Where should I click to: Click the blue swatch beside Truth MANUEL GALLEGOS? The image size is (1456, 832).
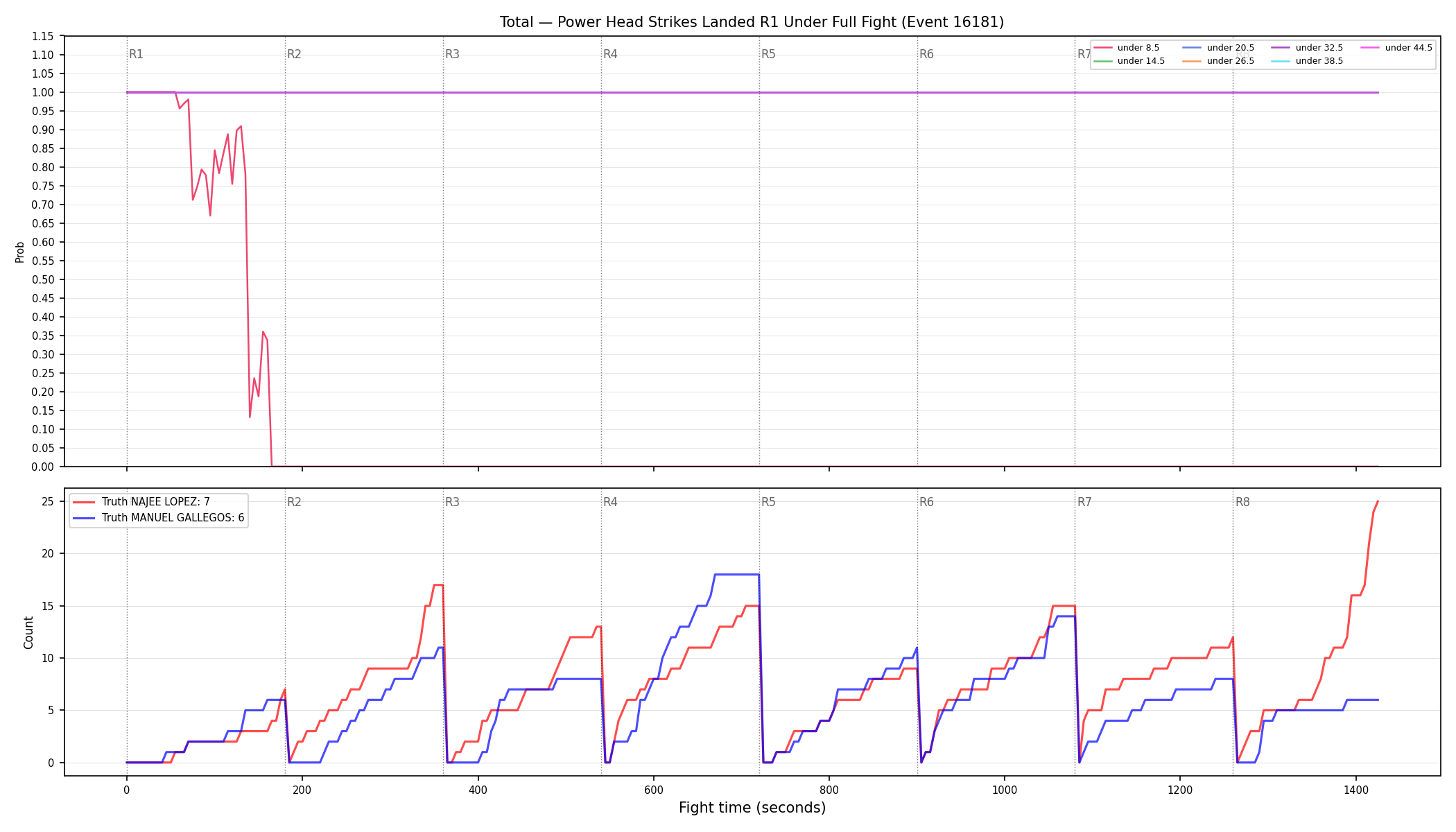(84, 517)
